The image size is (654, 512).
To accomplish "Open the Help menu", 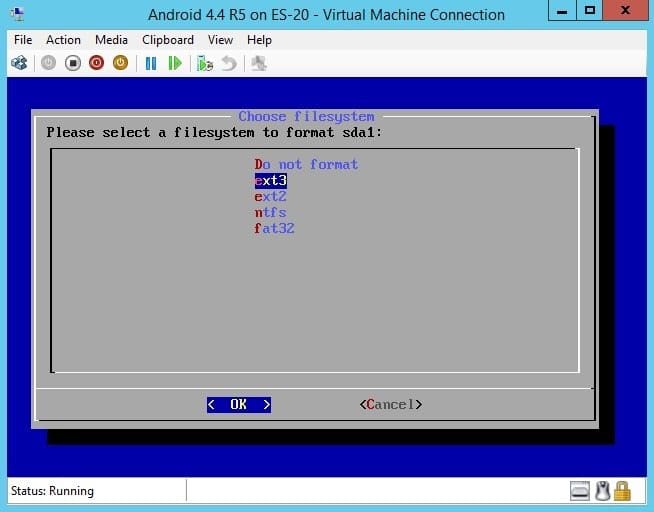I will point(259,40).
